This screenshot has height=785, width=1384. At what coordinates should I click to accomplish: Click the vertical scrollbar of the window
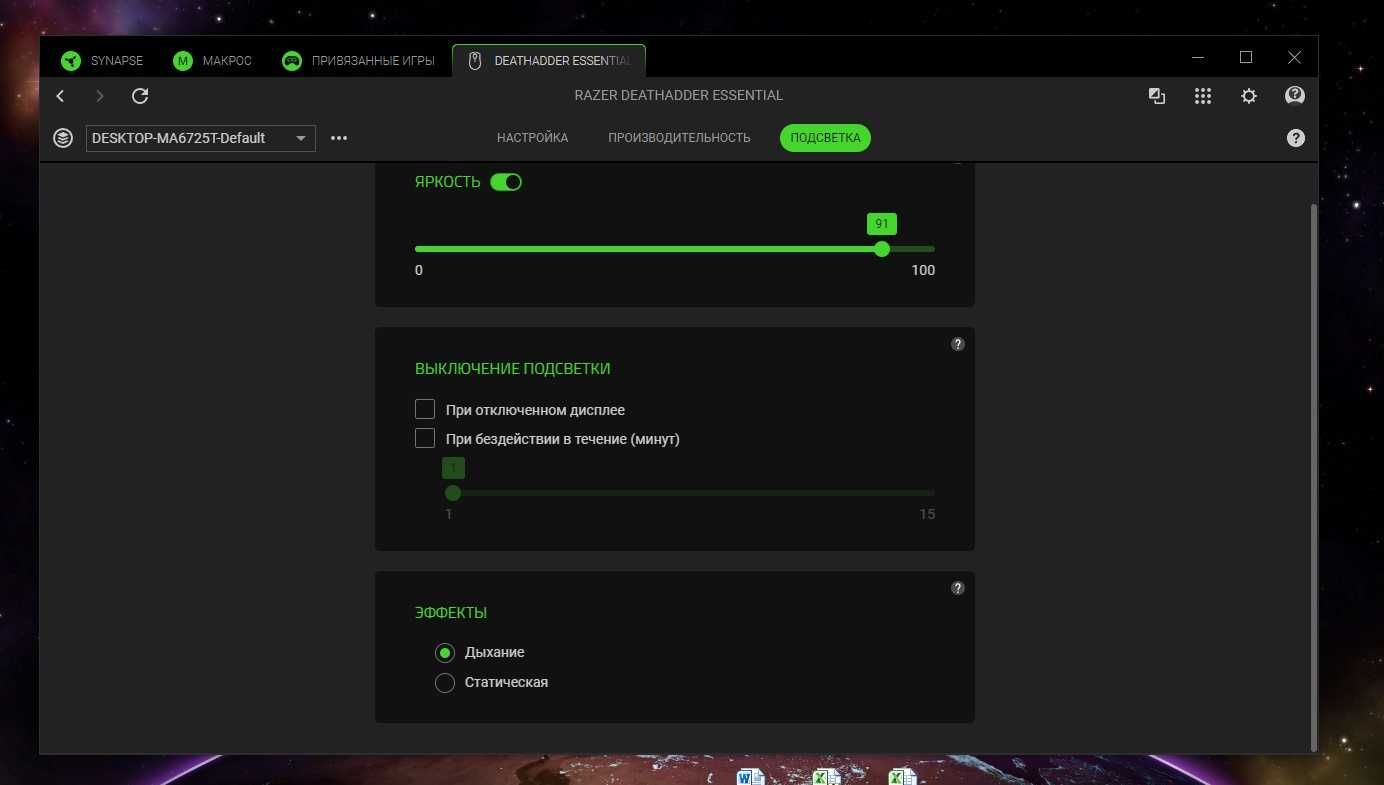coord(1313,476)
